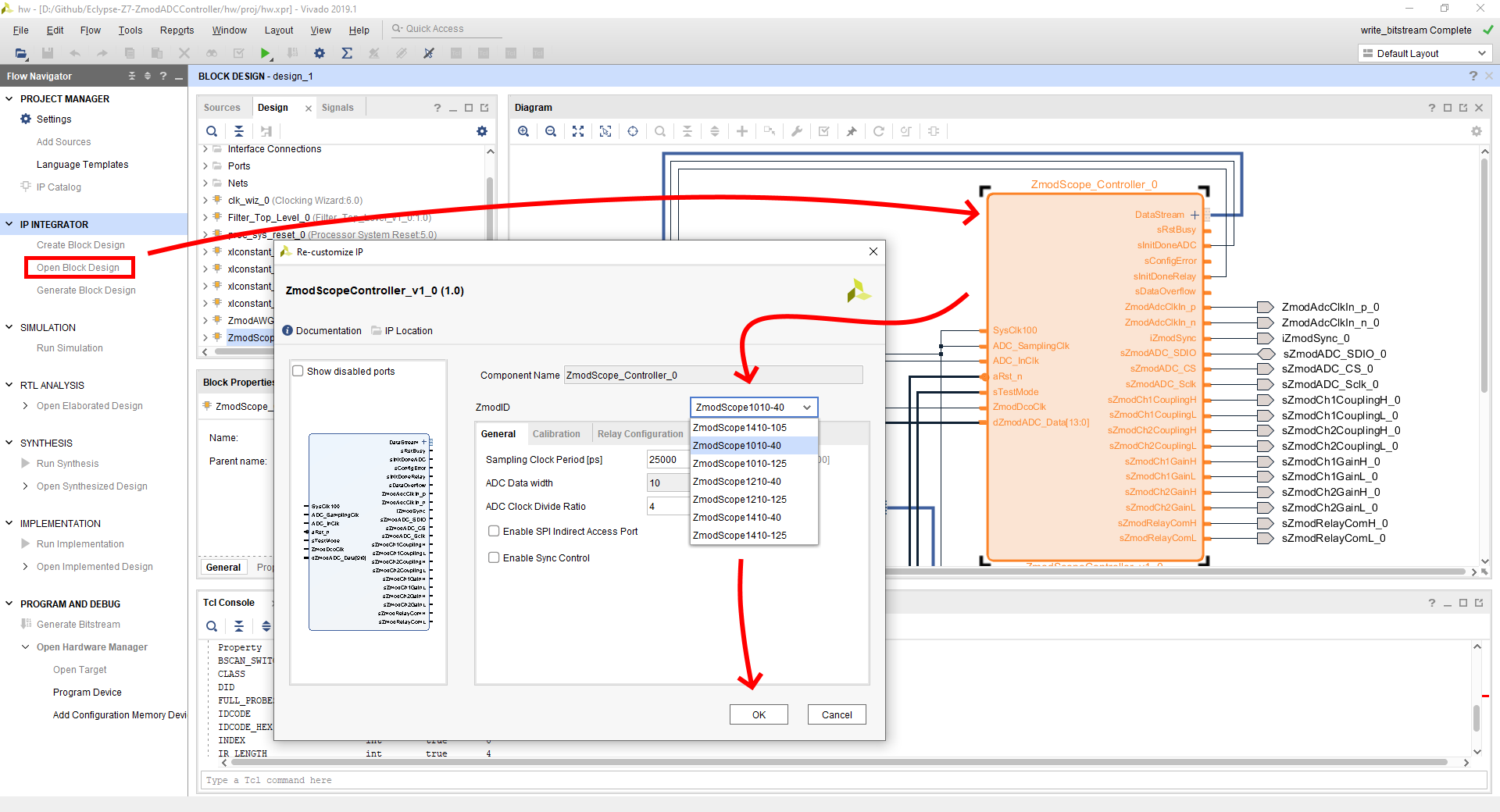
Task: Switch to the Calibration tab
Action: click(556, 434)
